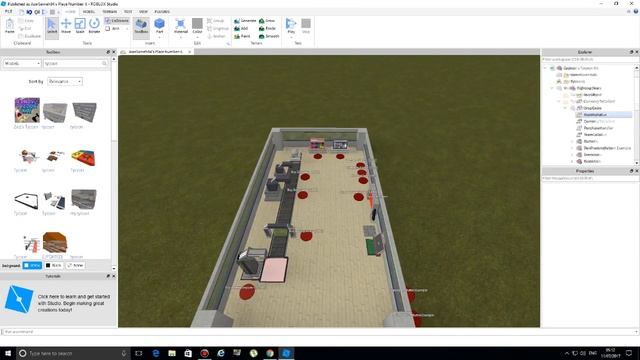Close the Tutorials panel
The width and height of the screenshot is (640, 360).
[114, 276]
